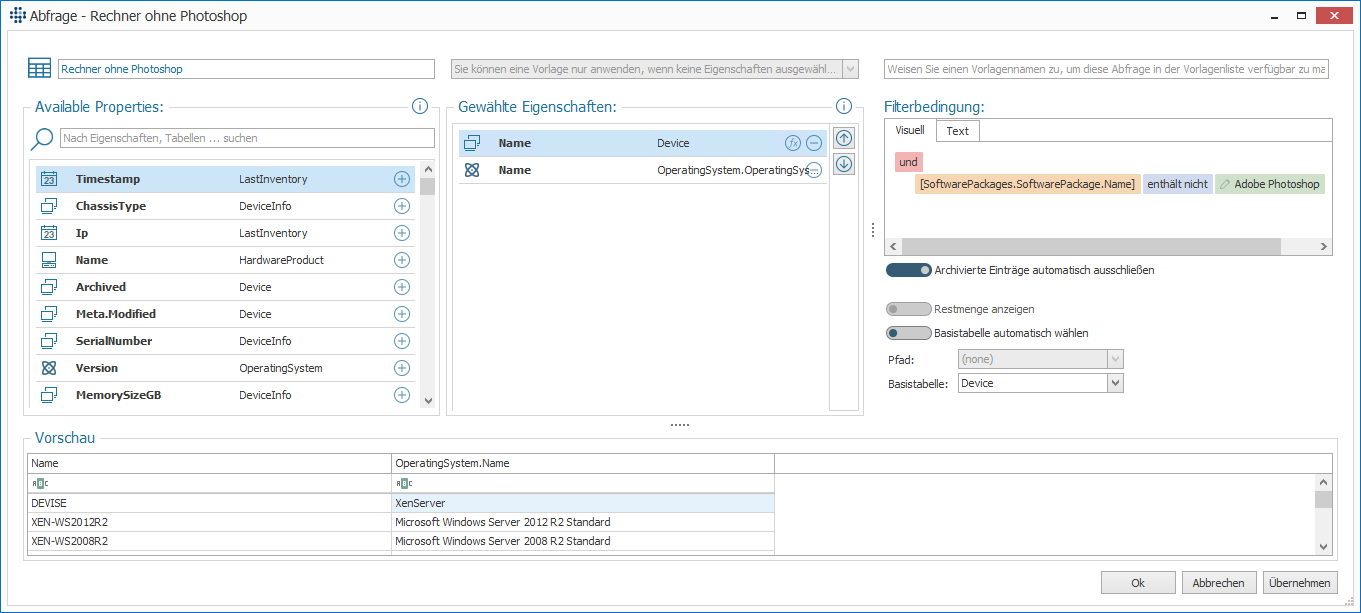1361x613 pixels.
Task: Open the template selection dropdown
Action: pyautogui.click(x=850, y=69)
